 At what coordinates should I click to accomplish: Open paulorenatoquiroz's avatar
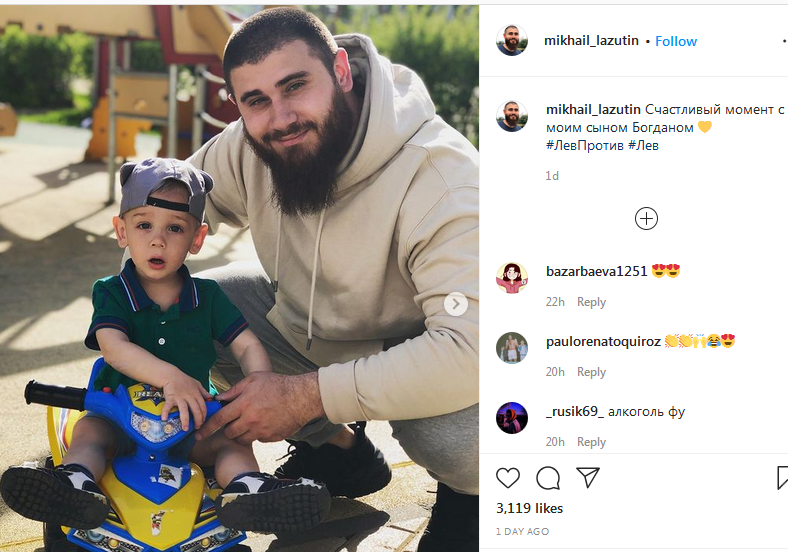click(x=512, y=347)
